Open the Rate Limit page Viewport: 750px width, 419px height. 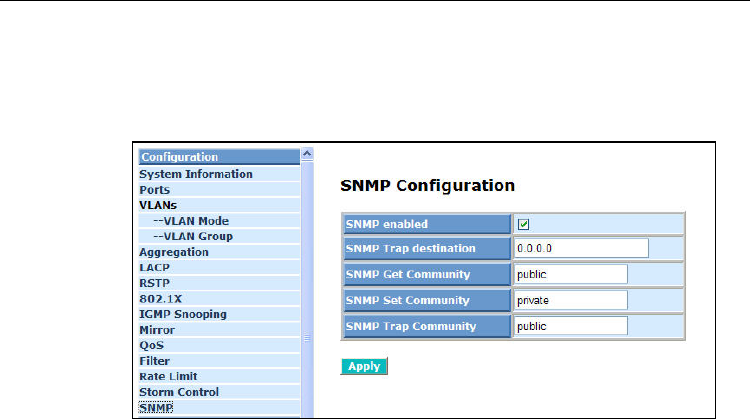point(168,376)
